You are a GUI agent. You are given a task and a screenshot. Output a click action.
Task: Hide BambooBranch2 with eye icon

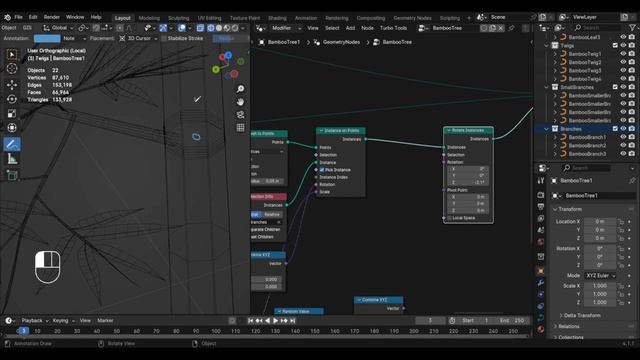point(623,145)
